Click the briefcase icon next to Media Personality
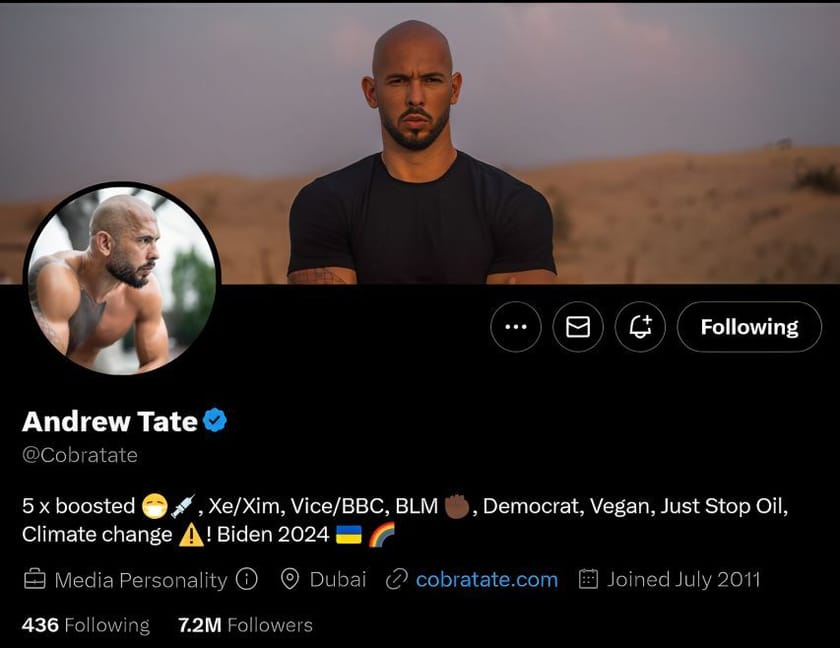The width and height of the screenshot is (840, 648). 31,579
